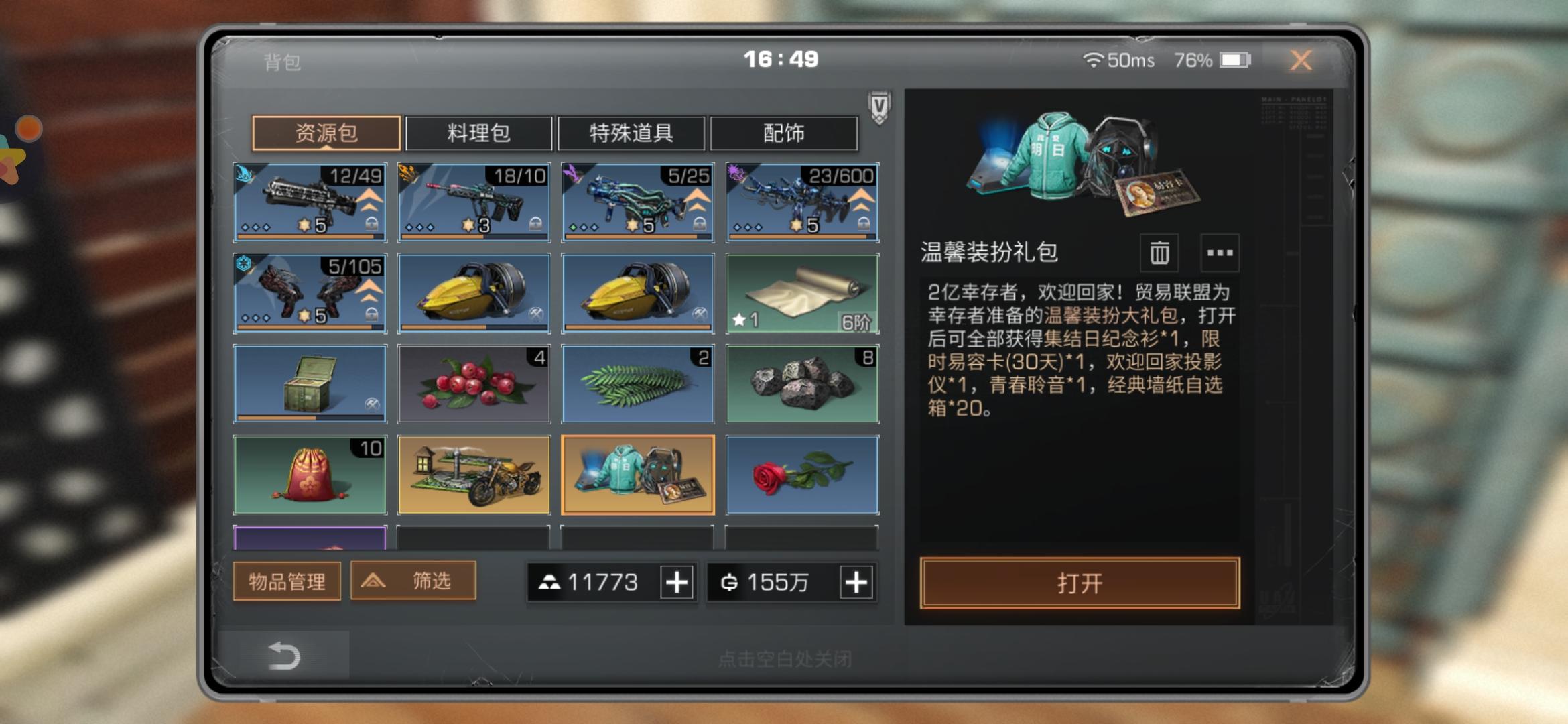Open the 配饰 tab
Image resolution: width=1568 pixels, height=724 pixels.
[783, 133]
